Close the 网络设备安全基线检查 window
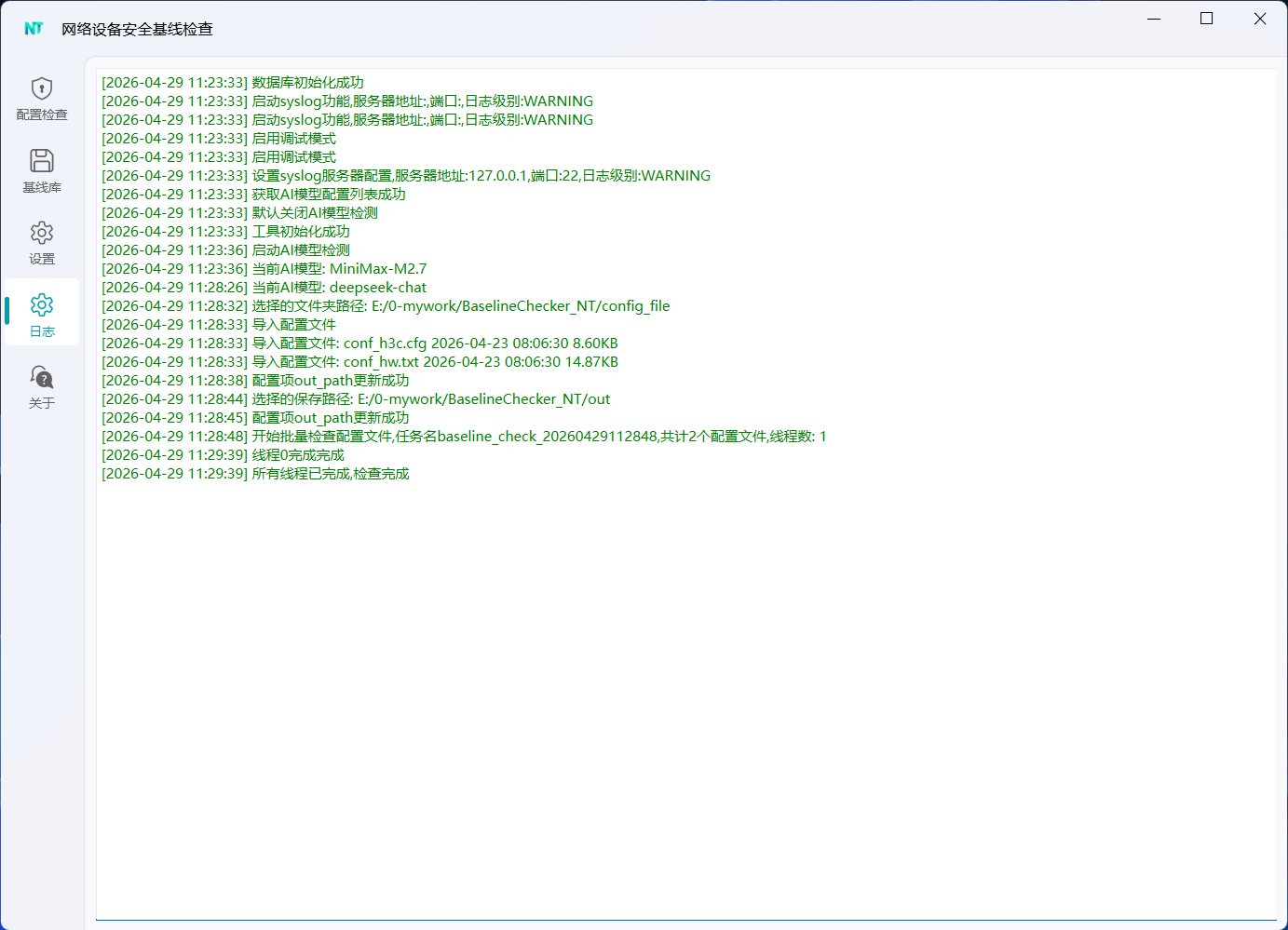1288x930 pixels. (1260, 19)
